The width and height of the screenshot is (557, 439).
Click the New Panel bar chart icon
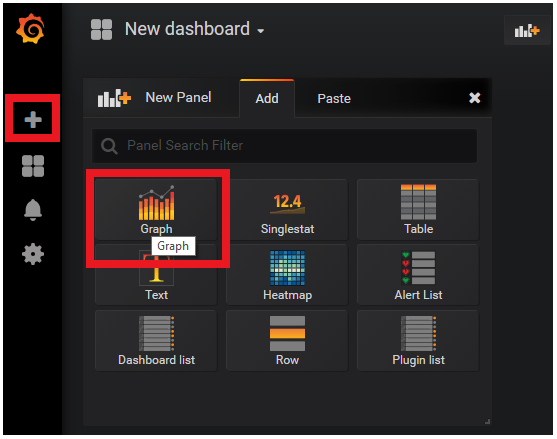[x=114, y=98]
